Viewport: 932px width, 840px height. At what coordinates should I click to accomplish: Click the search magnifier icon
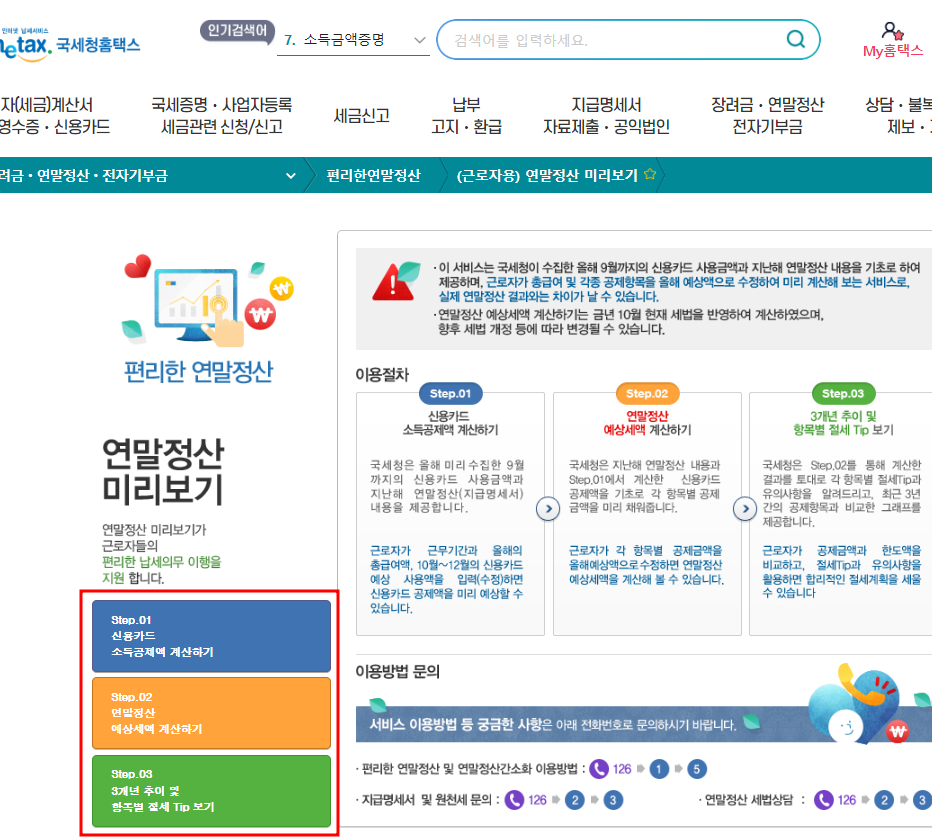pyautogui.click(x=795, y=39)
